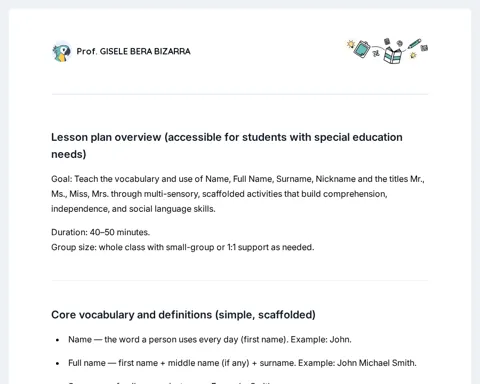The width and height of the screenshot is (480, 384).
Task: Click the small lightbulb below the pencil
Action: point(413,55)
